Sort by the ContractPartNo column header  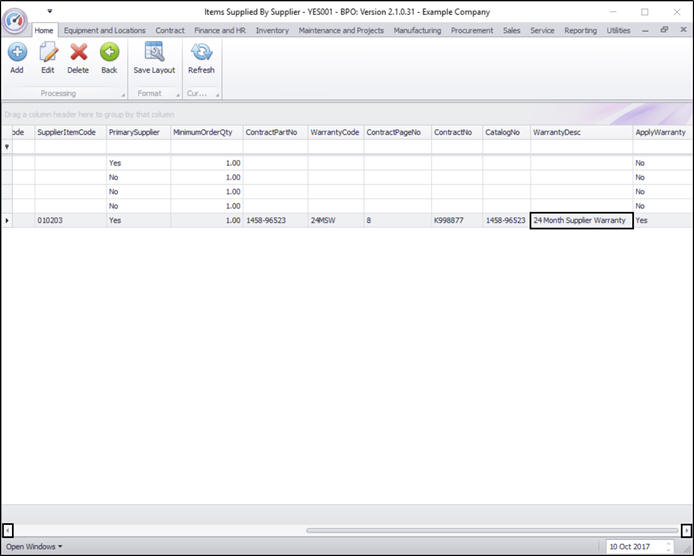pyautogui.click(x=275, y=132)
